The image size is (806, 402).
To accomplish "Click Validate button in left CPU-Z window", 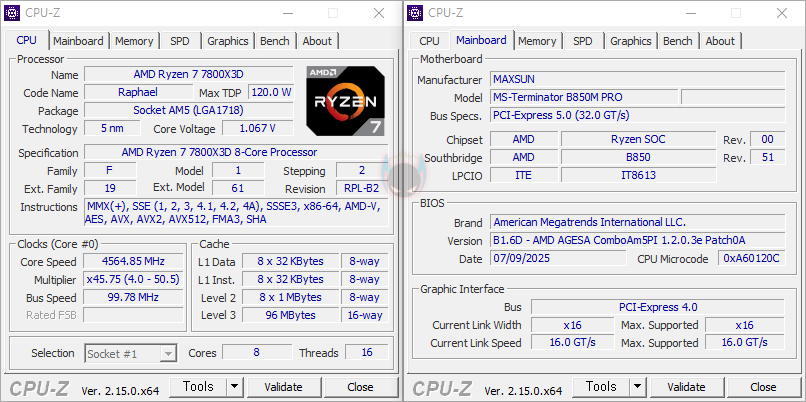I will click(283, 387).
